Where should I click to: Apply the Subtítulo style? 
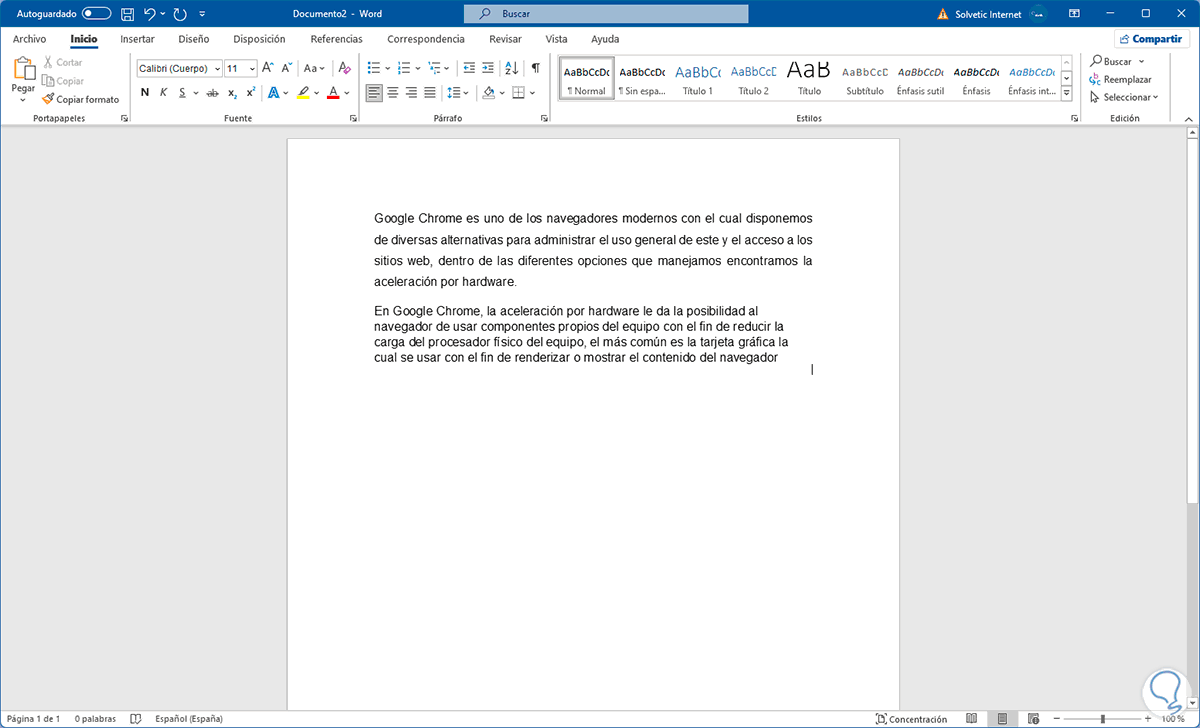(864, 79)
